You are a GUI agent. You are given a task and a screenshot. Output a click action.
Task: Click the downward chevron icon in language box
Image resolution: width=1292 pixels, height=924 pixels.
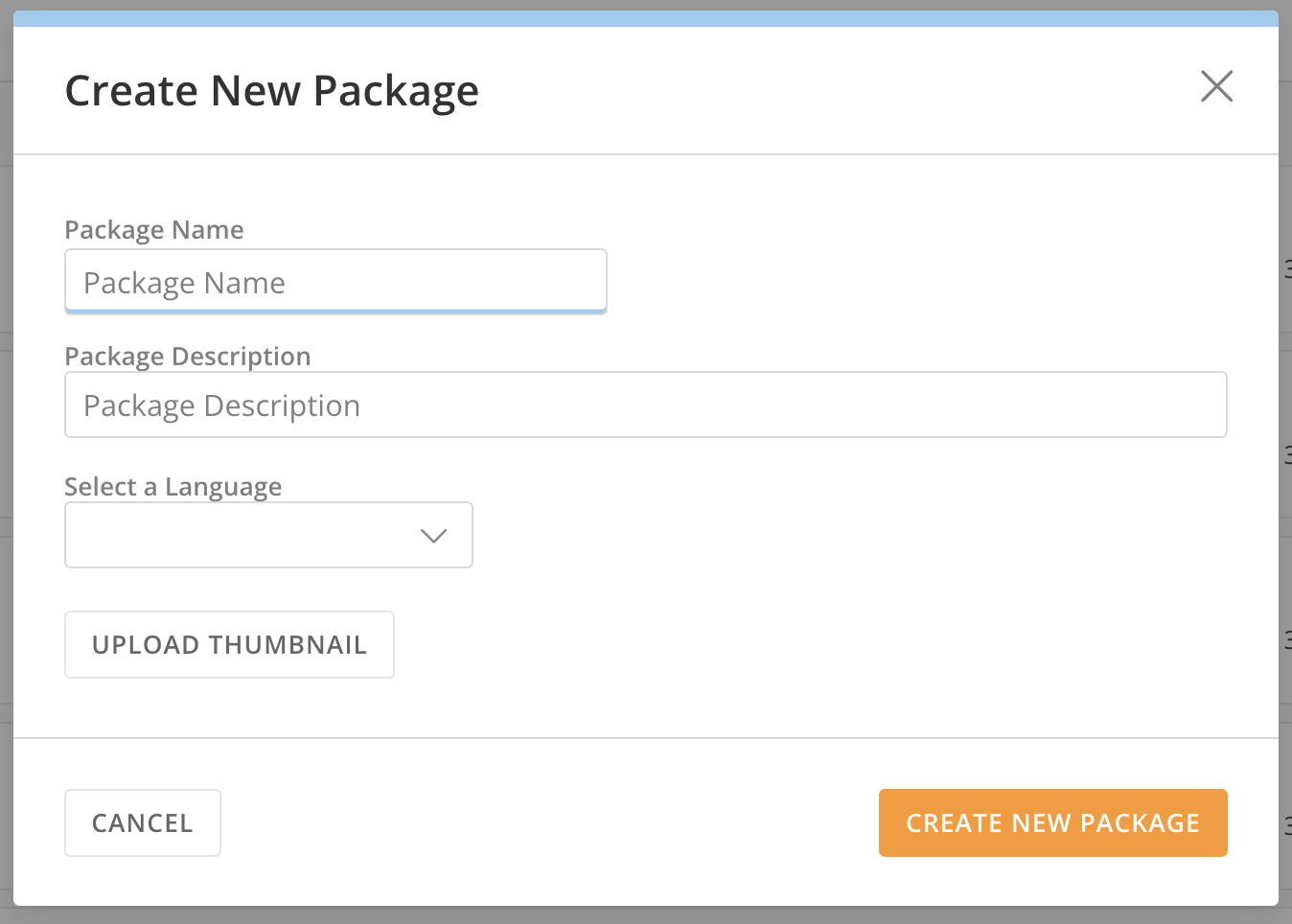click(x=433, y=536)
